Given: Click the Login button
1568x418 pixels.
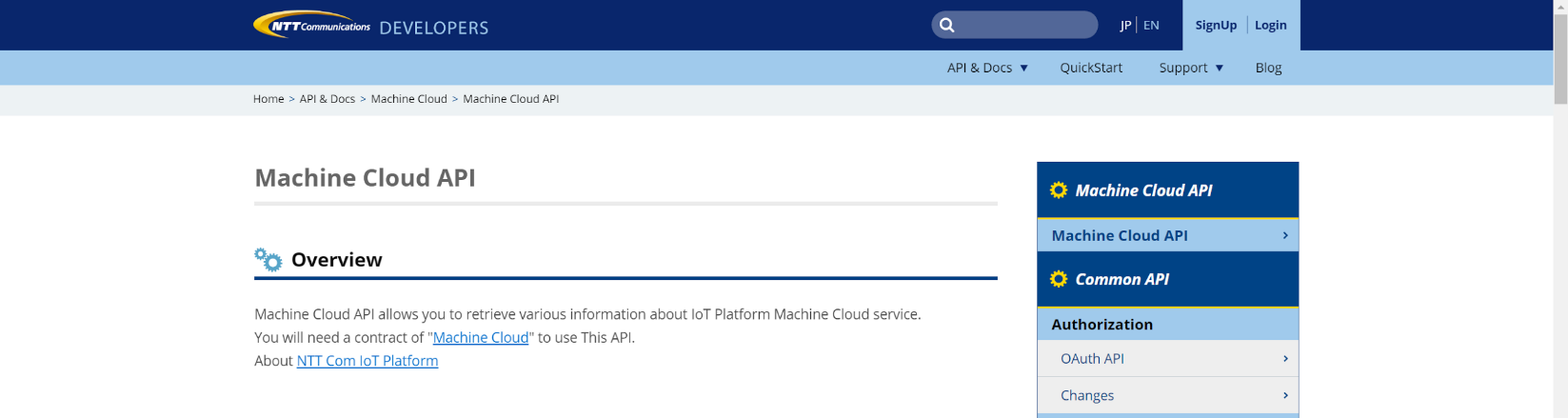Looking at the screenshot, I should [1270, 26].
